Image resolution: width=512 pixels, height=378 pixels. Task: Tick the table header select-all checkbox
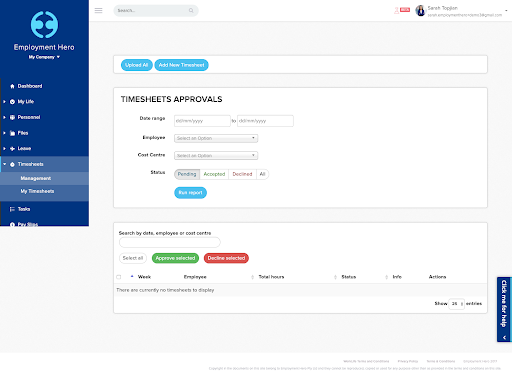(119, 277)
